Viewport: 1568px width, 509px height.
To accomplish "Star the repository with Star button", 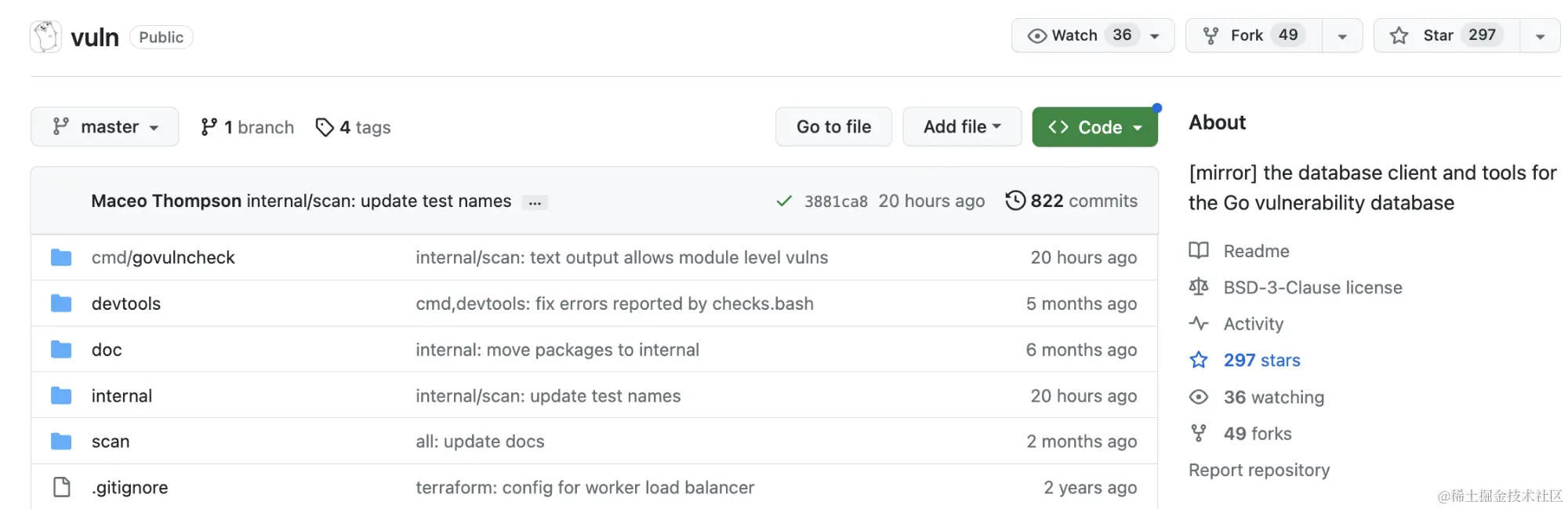I will point(1446,35).
